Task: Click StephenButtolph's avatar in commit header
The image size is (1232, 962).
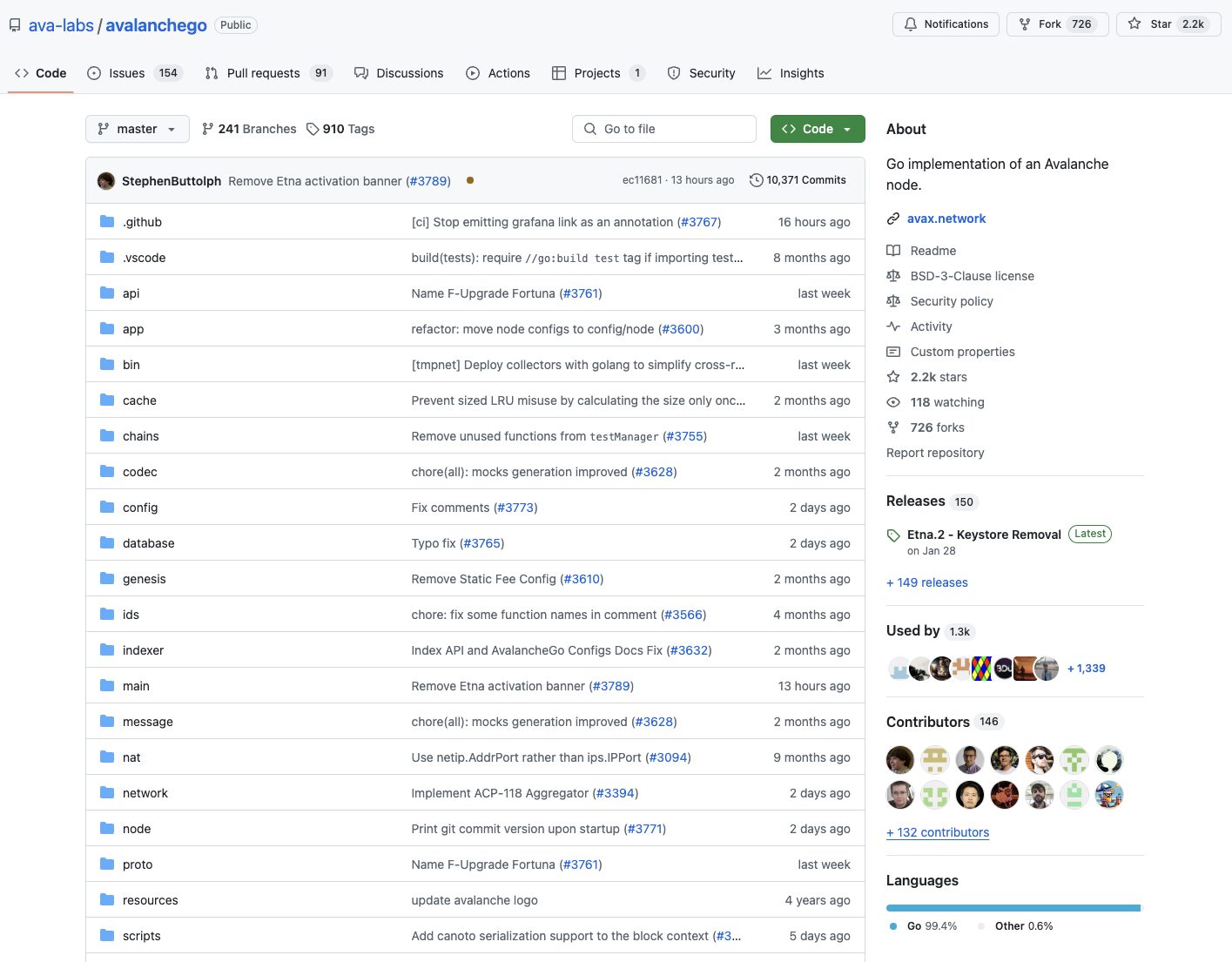Action: pyautogui.click(x=106, y=180)
